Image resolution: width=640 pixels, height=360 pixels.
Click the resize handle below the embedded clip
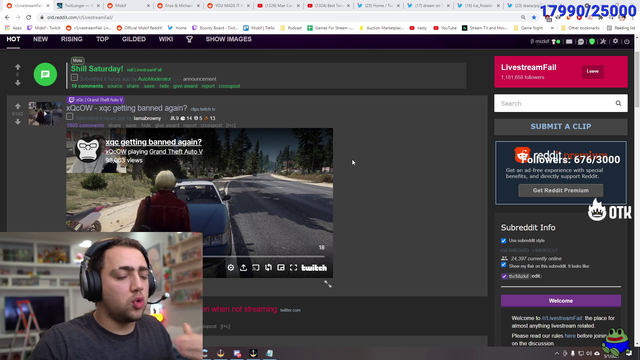pos(328,284)
